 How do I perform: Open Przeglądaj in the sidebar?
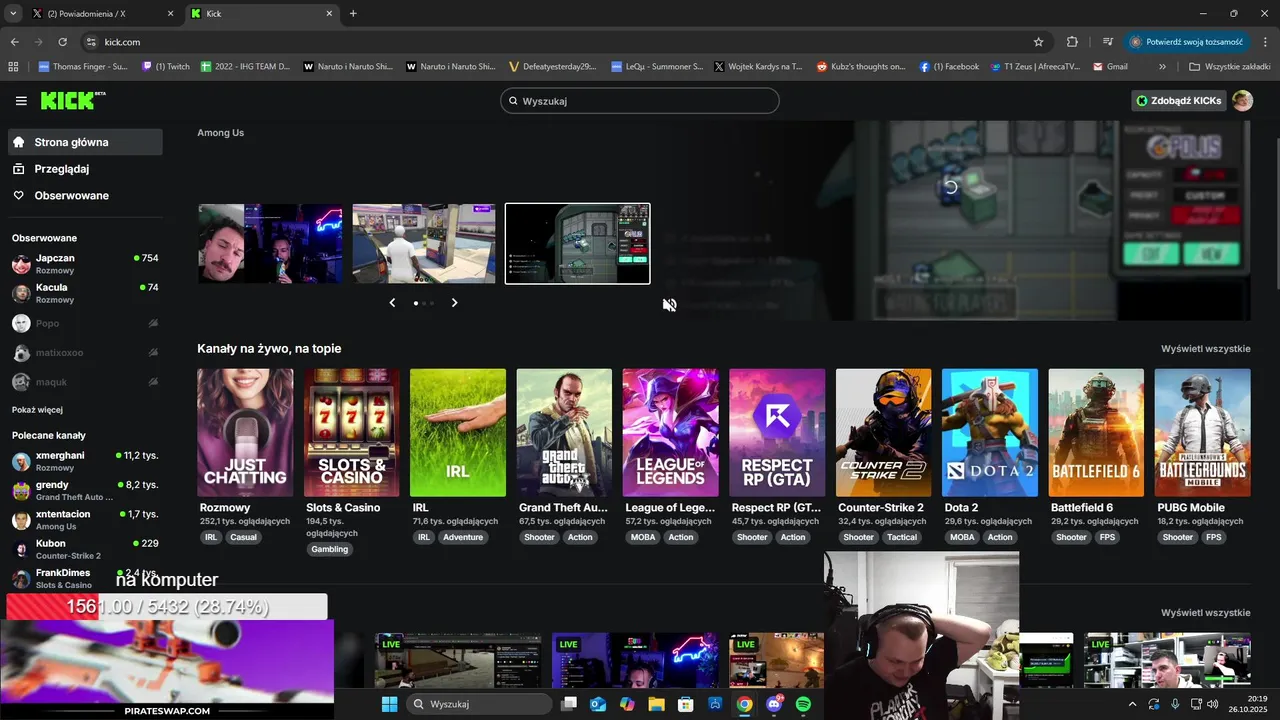pos(85,169)
